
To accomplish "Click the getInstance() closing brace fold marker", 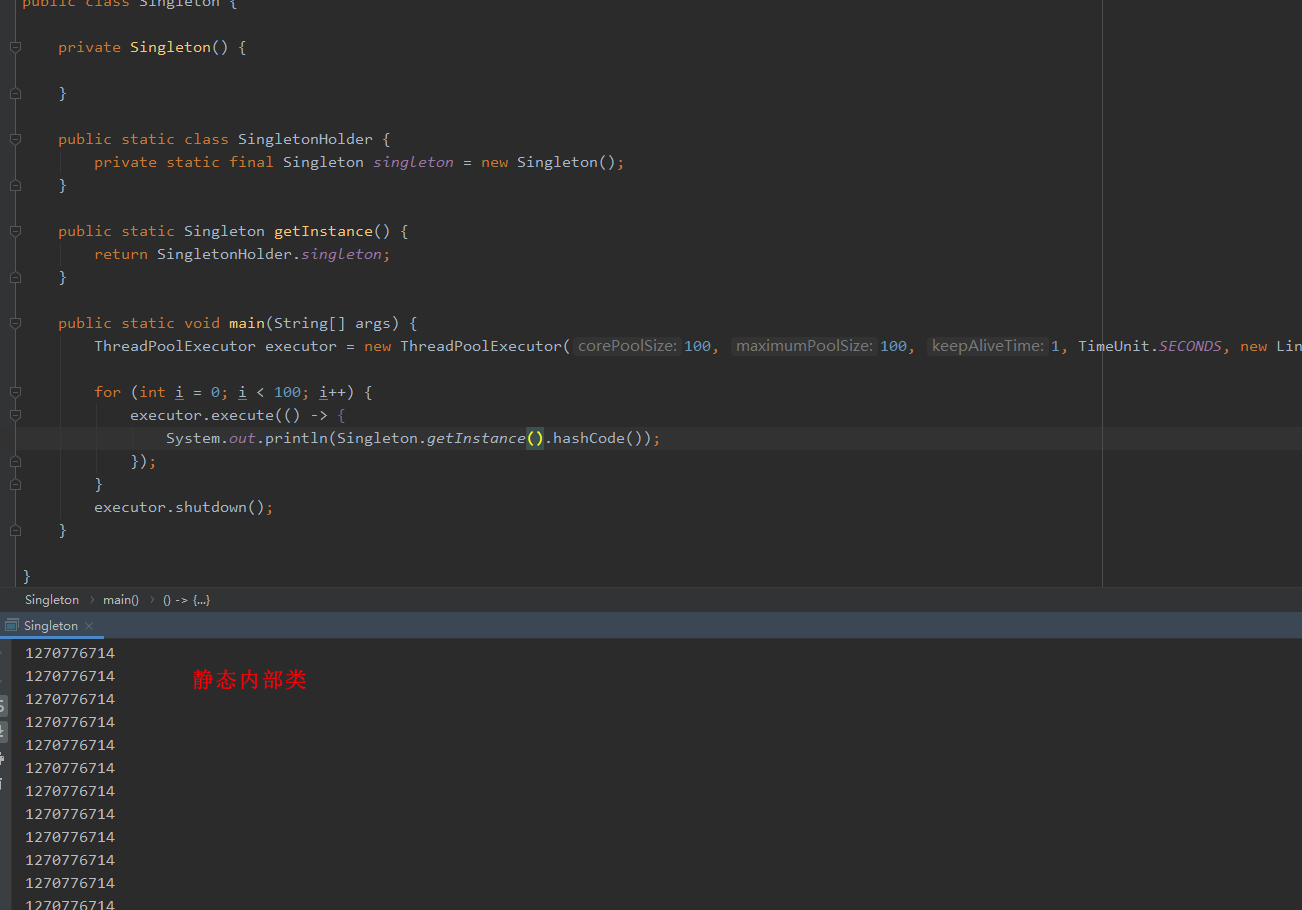I will click(15, 277).
